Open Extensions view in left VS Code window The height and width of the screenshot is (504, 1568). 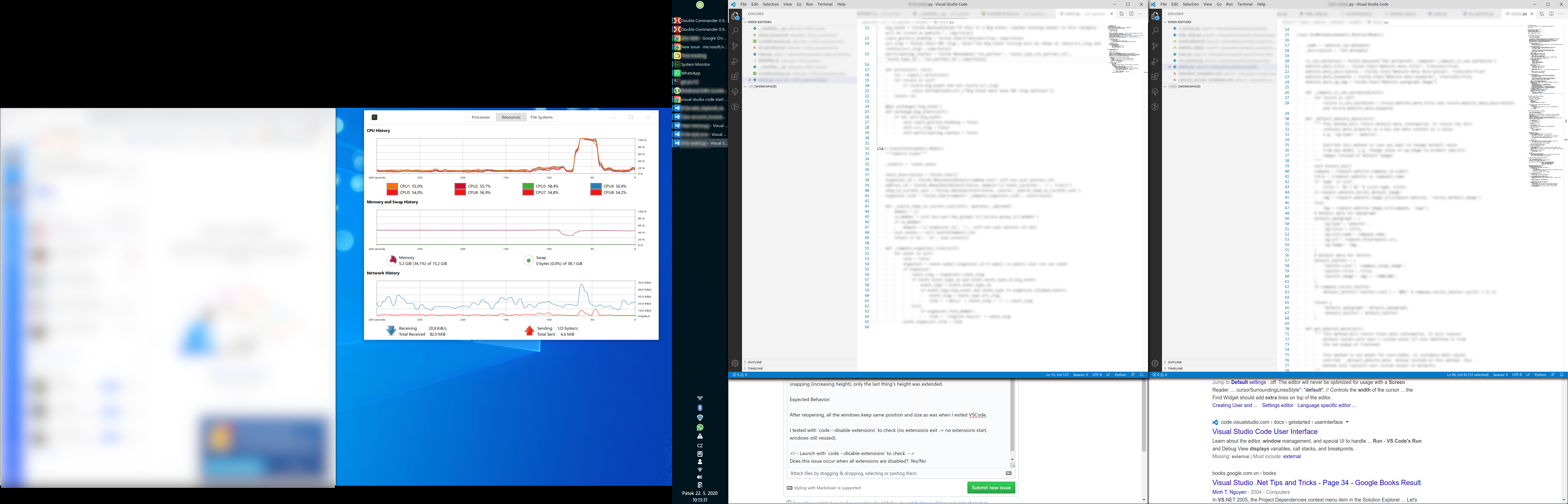coord(735,77)
